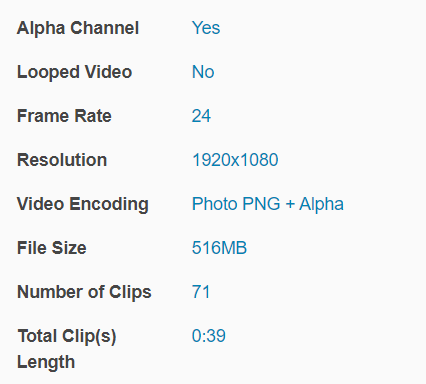Select the 0:39 clip length value

click(209, 336)
